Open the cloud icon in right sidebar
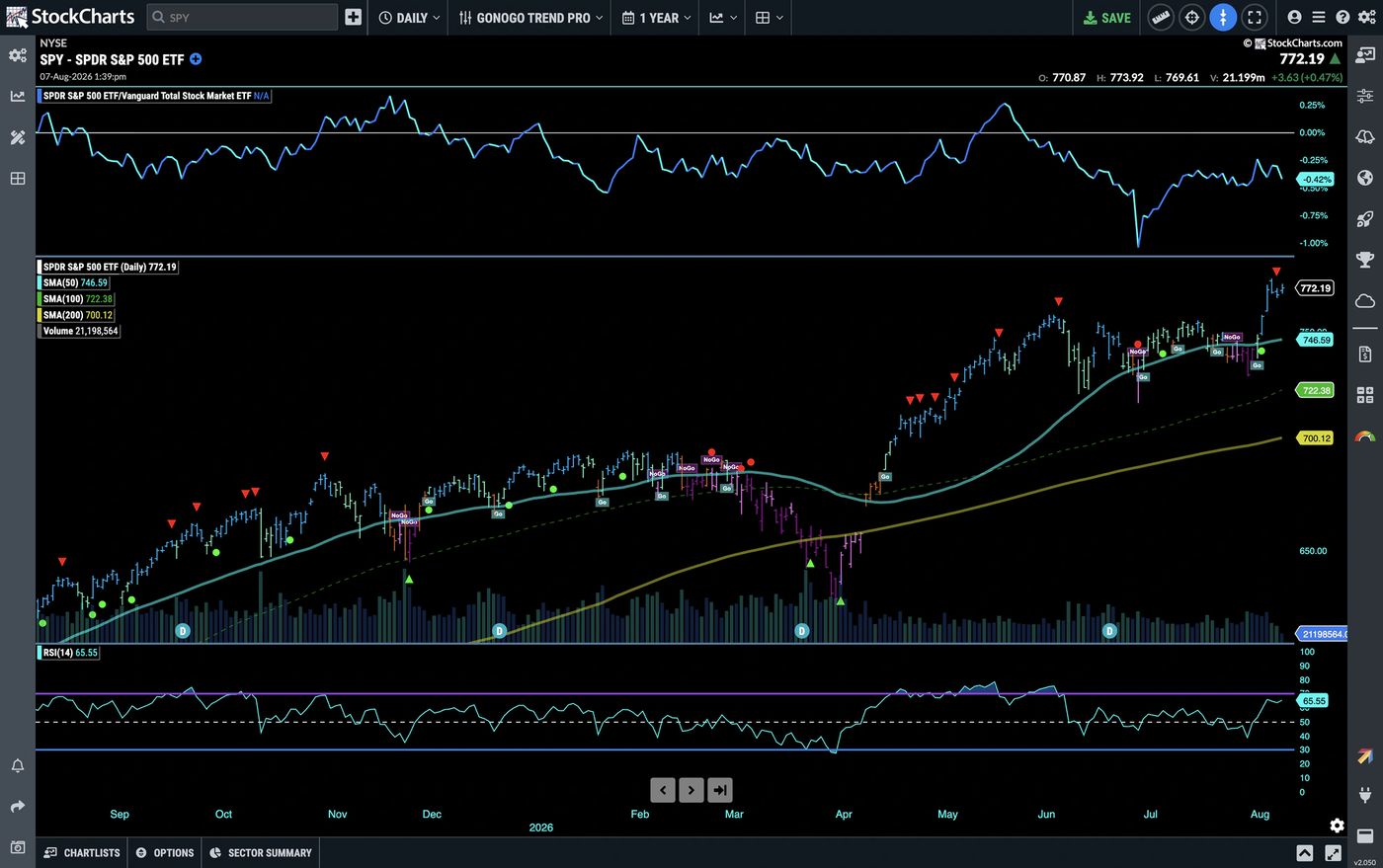 tap(1365, 300)
